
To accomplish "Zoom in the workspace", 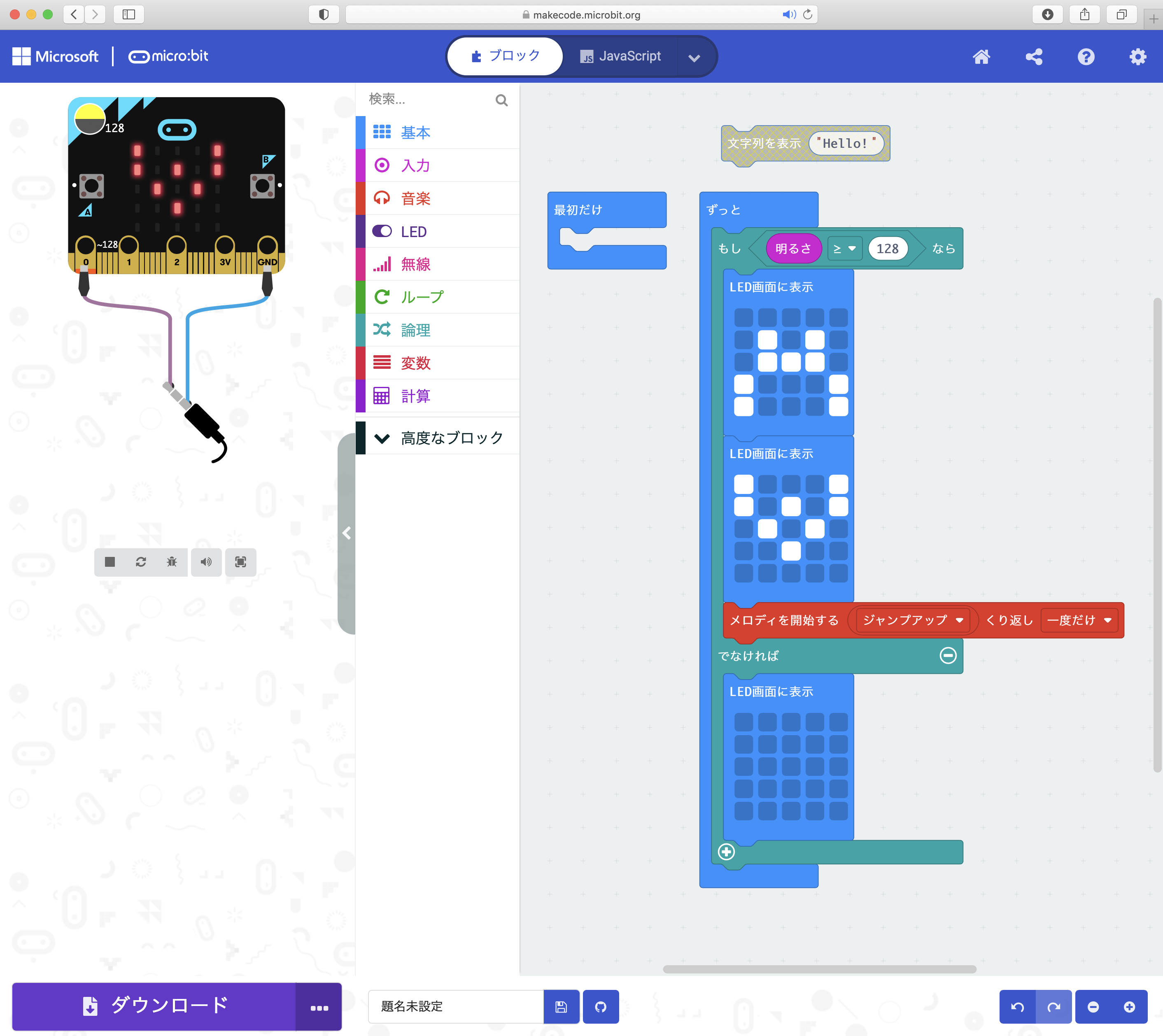I will click(x=1129, y=1006).
